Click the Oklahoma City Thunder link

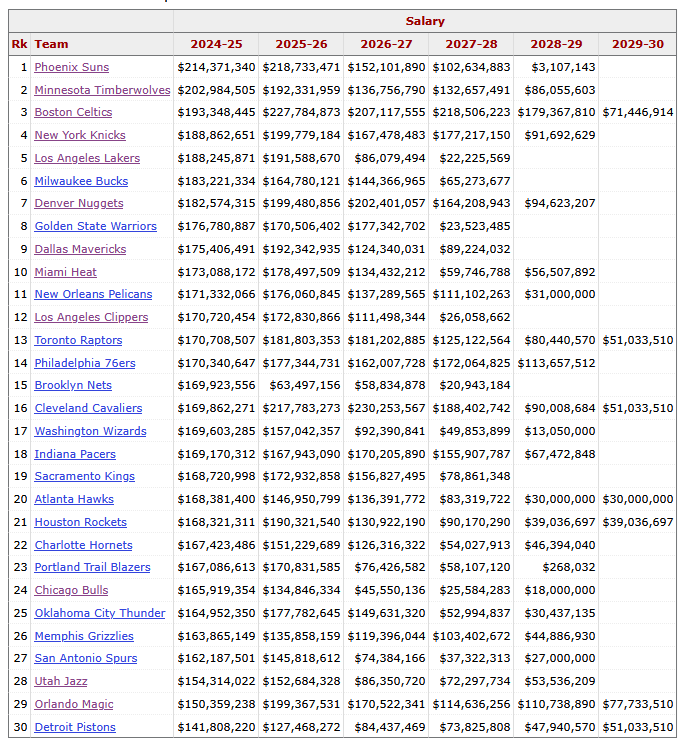point(100,613)
